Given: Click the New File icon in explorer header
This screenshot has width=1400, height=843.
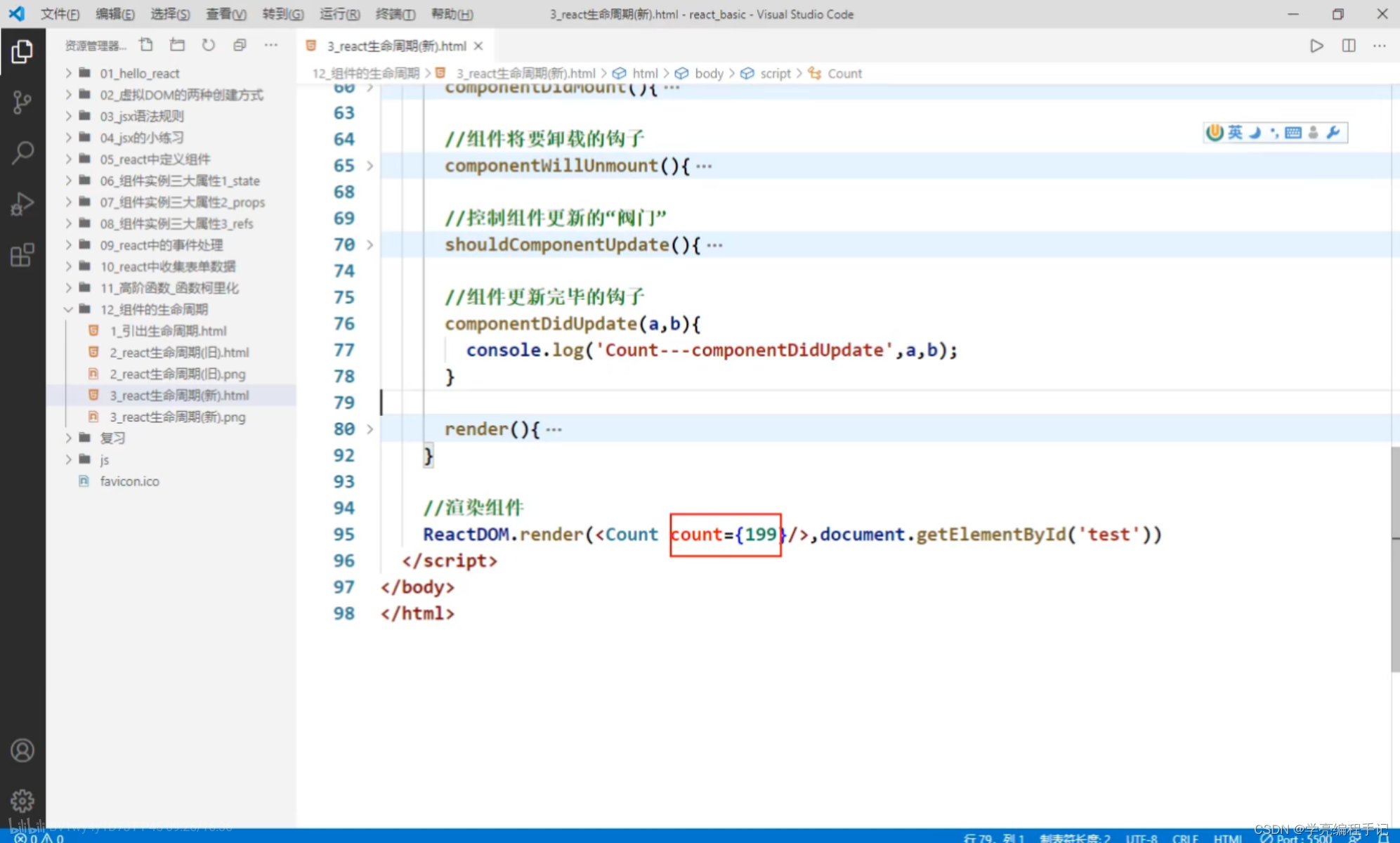Looking at the screenshot, I should tap(146, 45).
